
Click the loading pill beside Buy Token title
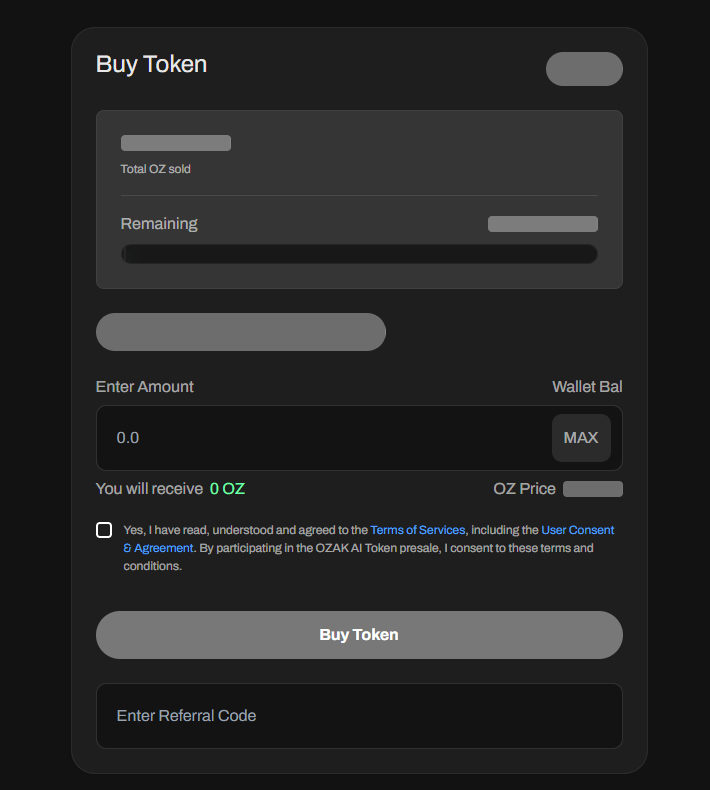[584, 69]
